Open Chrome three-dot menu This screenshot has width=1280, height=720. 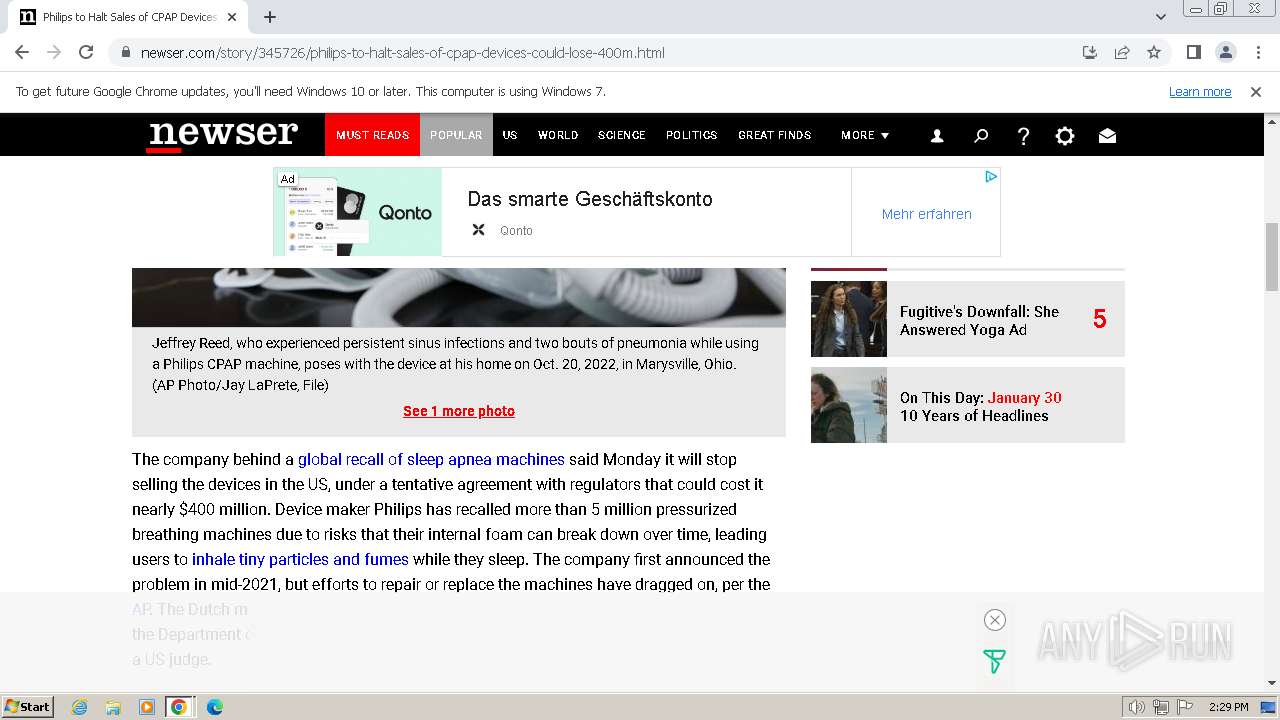pos(1257,52)
